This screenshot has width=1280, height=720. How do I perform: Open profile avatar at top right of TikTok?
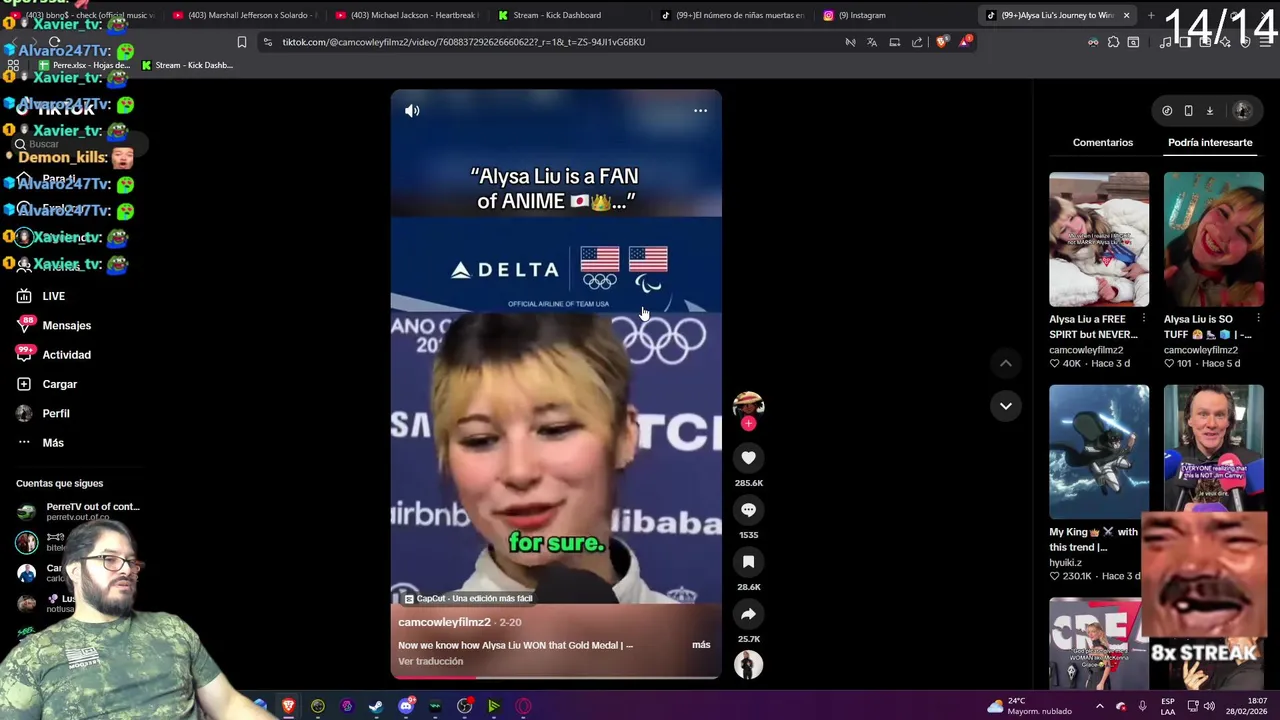(1242, 111)
